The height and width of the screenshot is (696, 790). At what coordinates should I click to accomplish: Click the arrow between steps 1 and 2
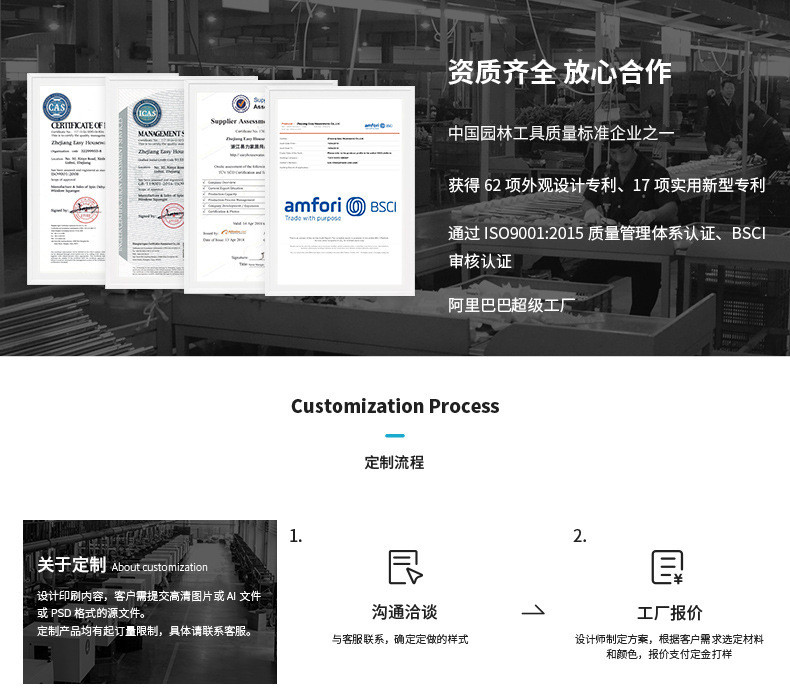[533, 610]
